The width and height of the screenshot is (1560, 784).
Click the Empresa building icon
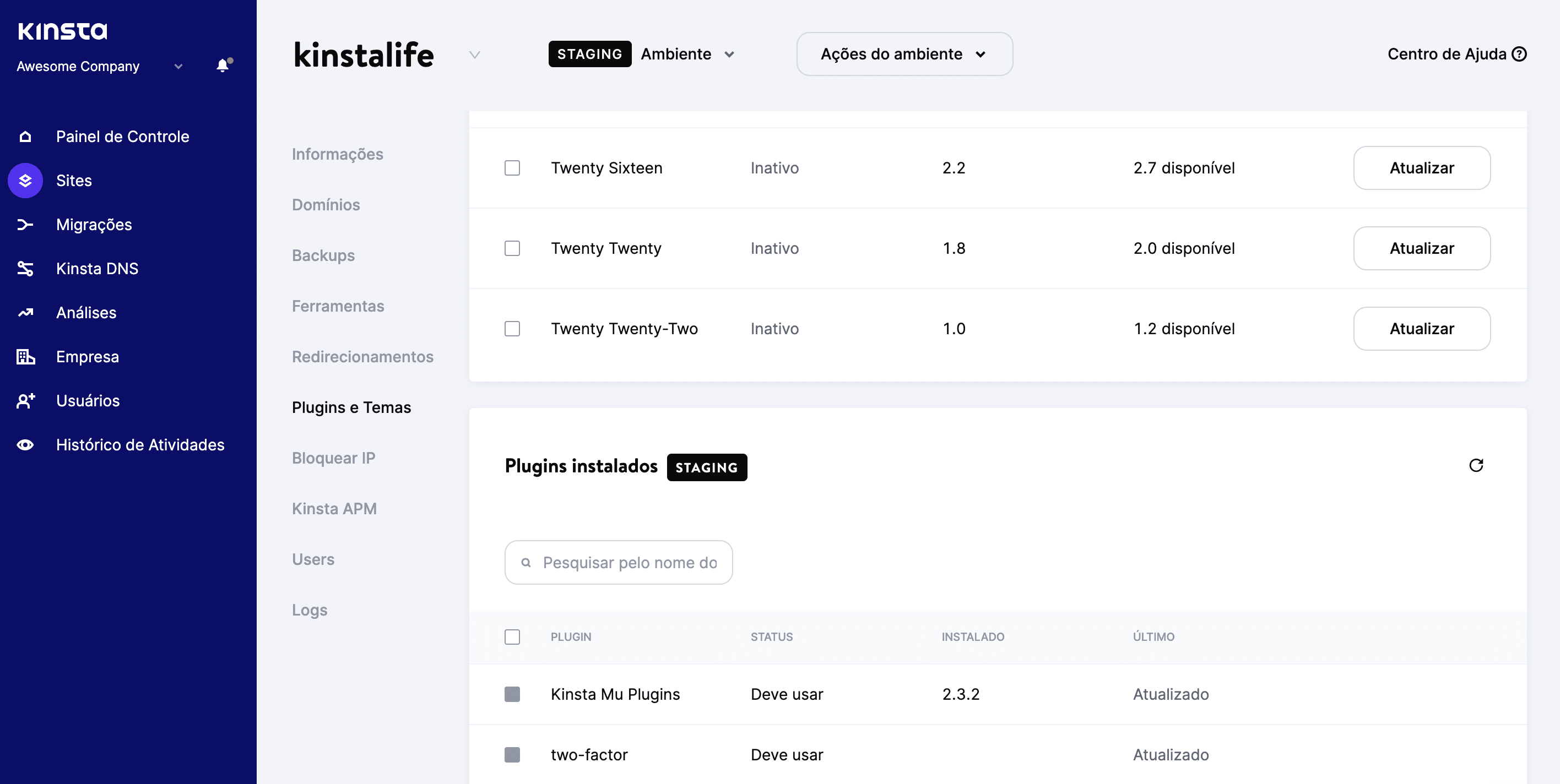tap(25, 357)
